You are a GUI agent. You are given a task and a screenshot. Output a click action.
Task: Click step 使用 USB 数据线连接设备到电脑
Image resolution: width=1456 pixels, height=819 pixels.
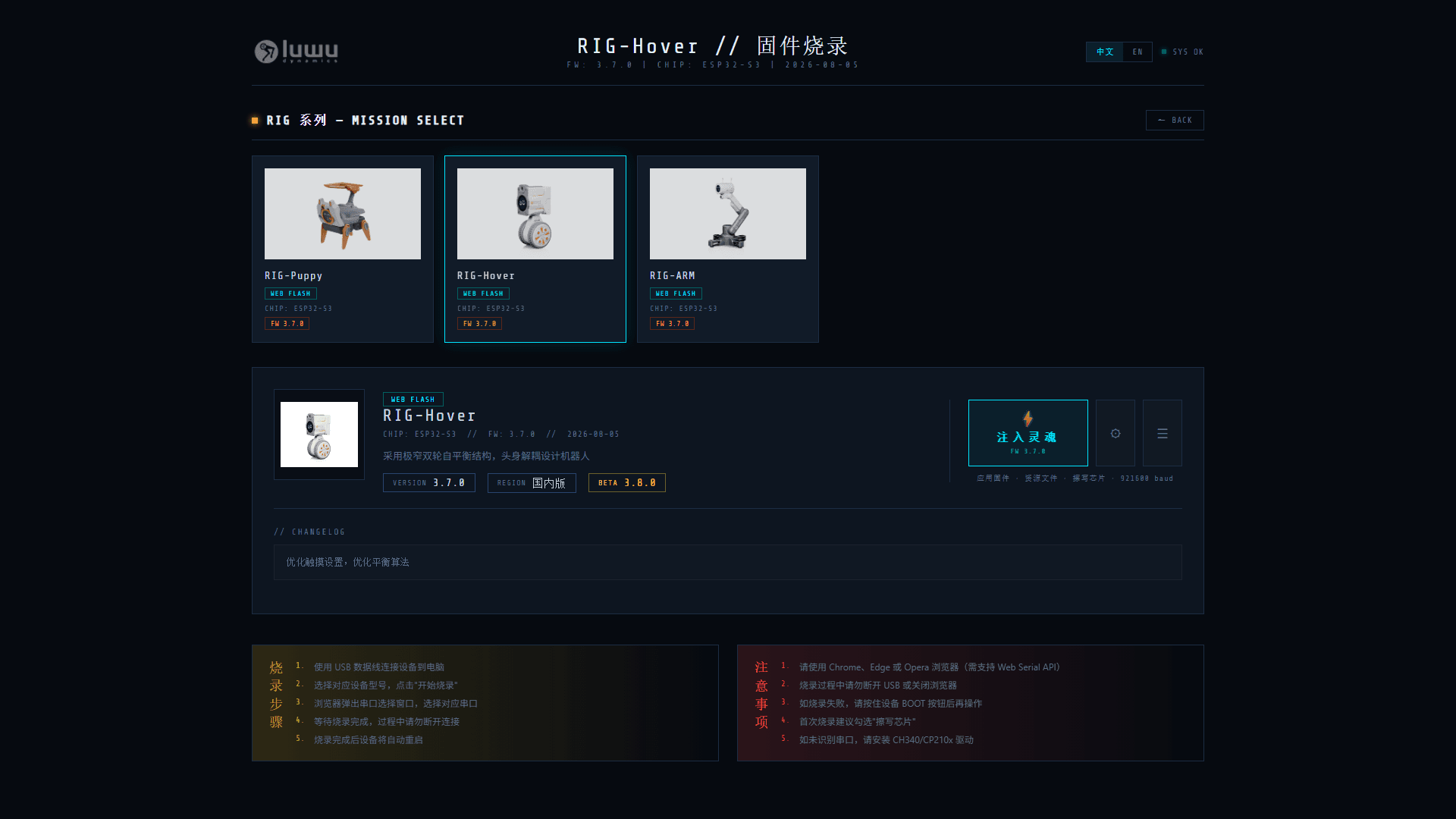coord(379,667)
